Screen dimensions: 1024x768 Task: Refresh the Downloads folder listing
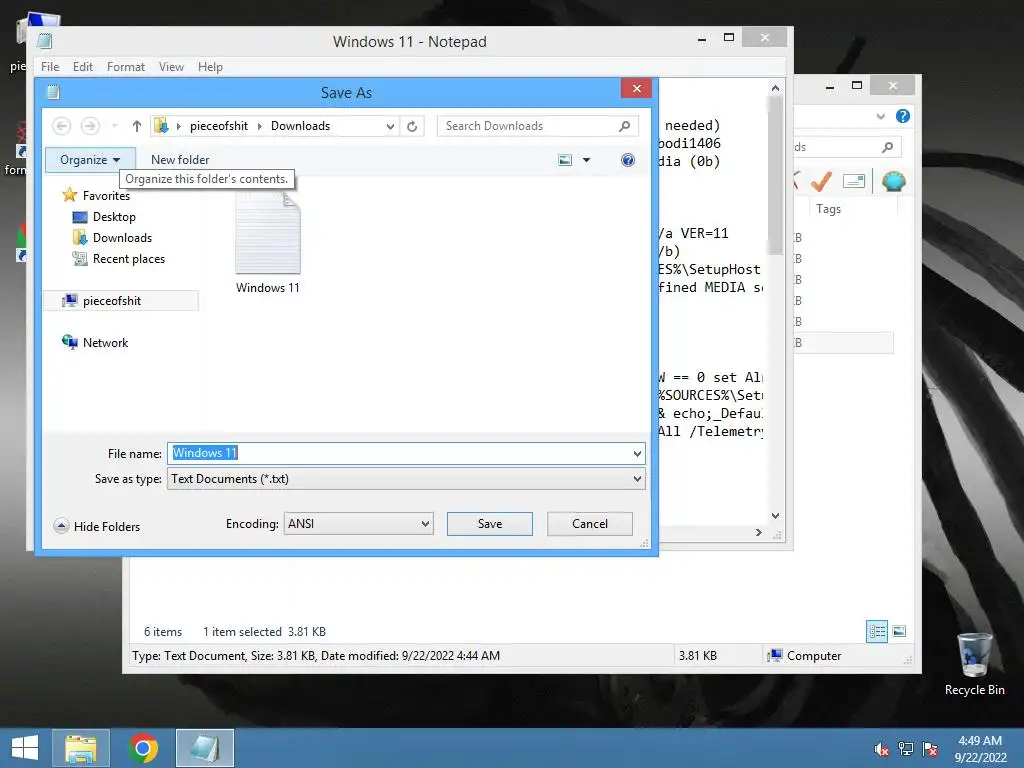[412, 126]
